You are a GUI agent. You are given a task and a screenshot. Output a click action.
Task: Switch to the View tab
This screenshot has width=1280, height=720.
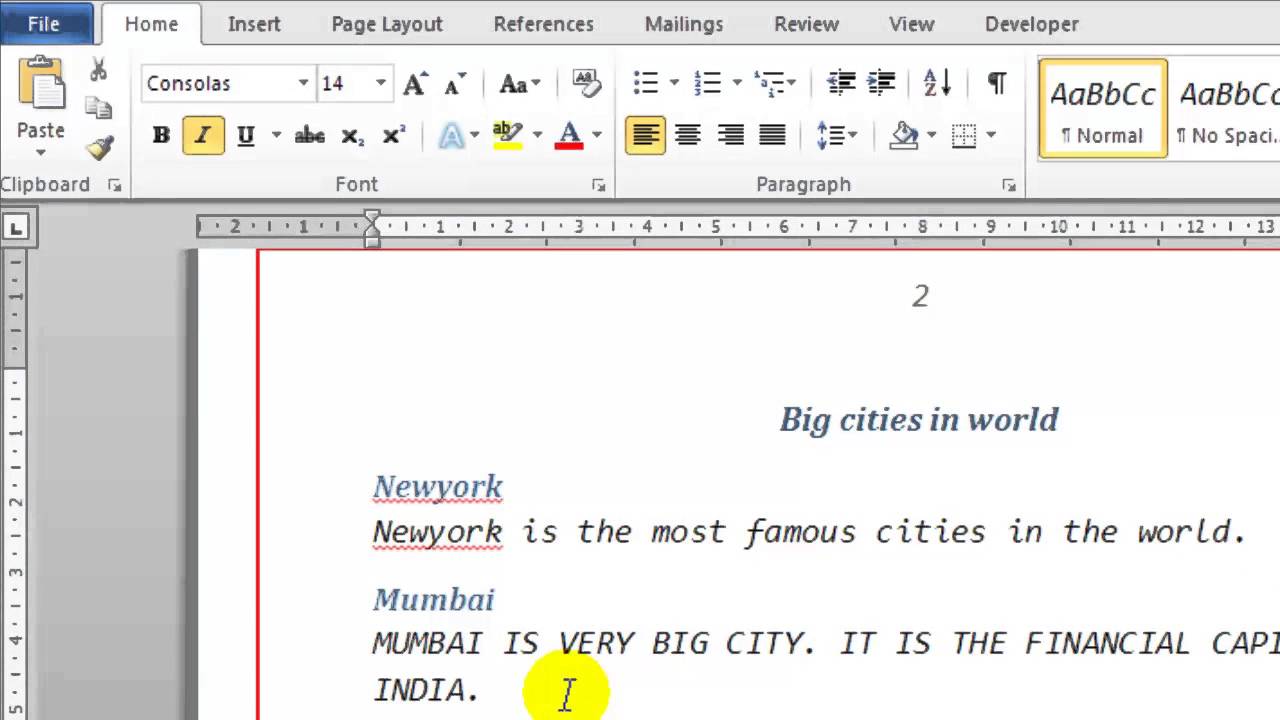(912, 24)
